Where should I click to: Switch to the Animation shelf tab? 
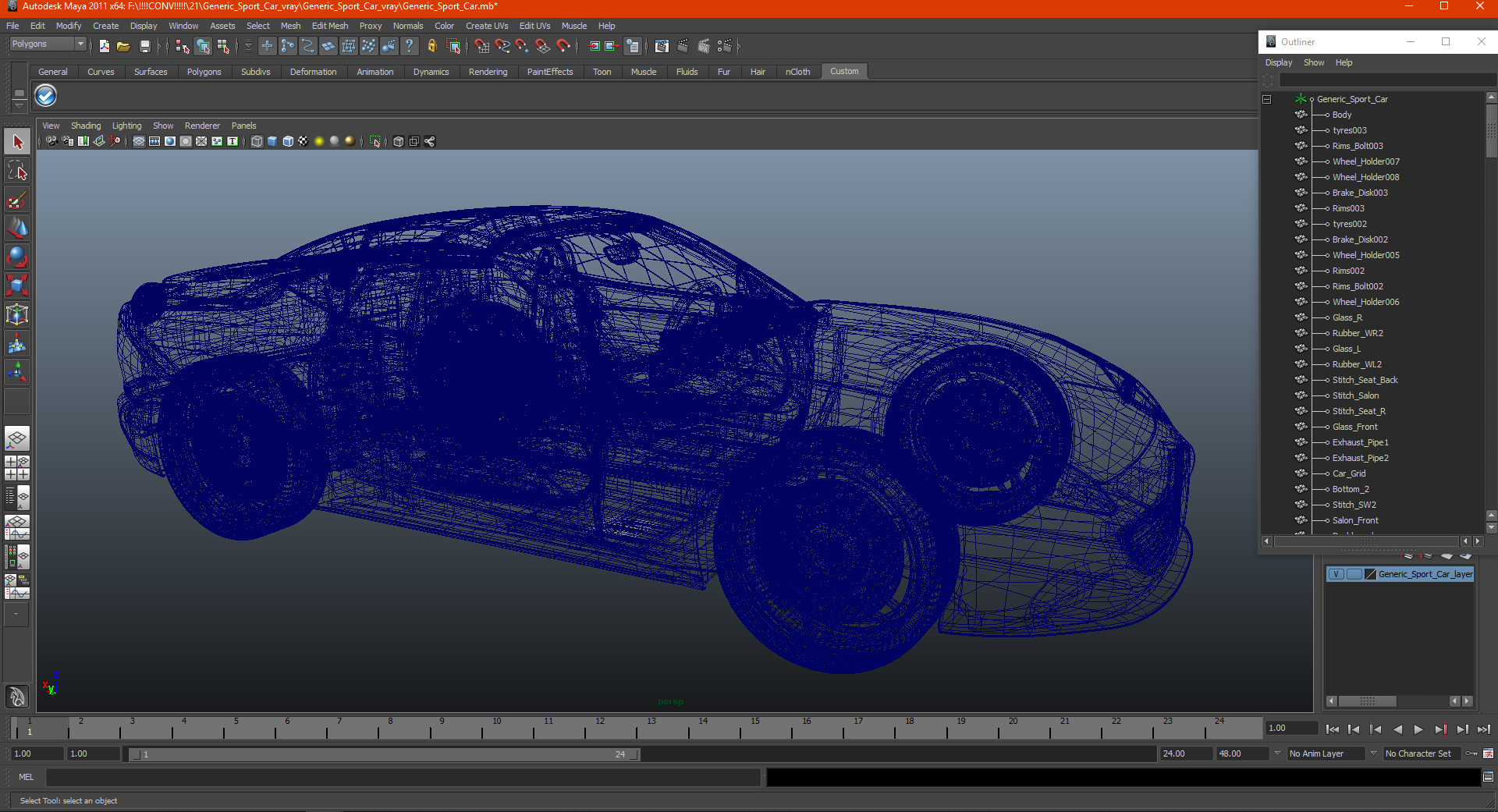pyautogui.click(x=374, y=72)
